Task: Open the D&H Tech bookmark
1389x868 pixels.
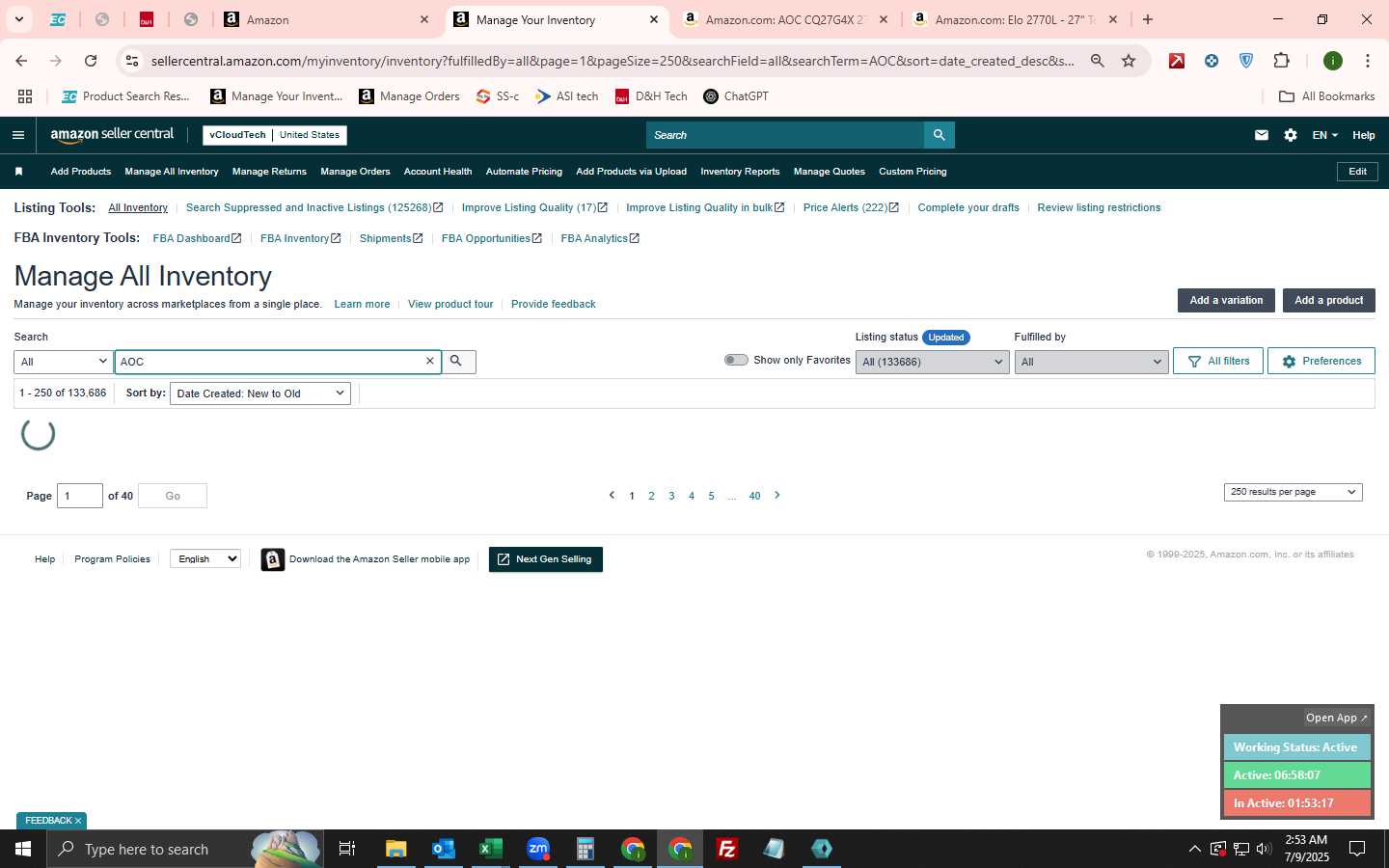Action: click(x=651, y=96)
